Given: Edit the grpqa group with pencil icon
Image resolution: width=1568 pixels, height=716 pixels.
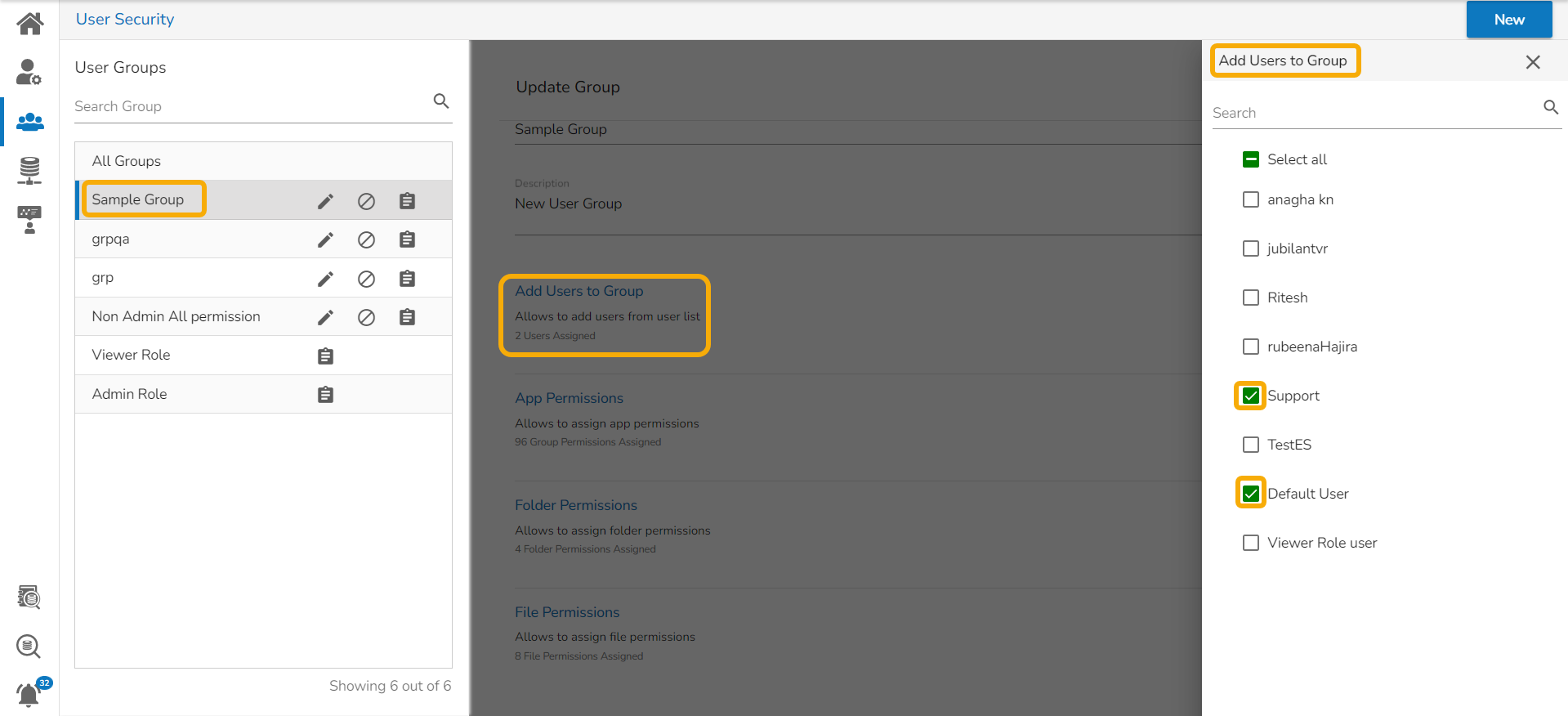Looking at the screenshot, I should [325, 239].
